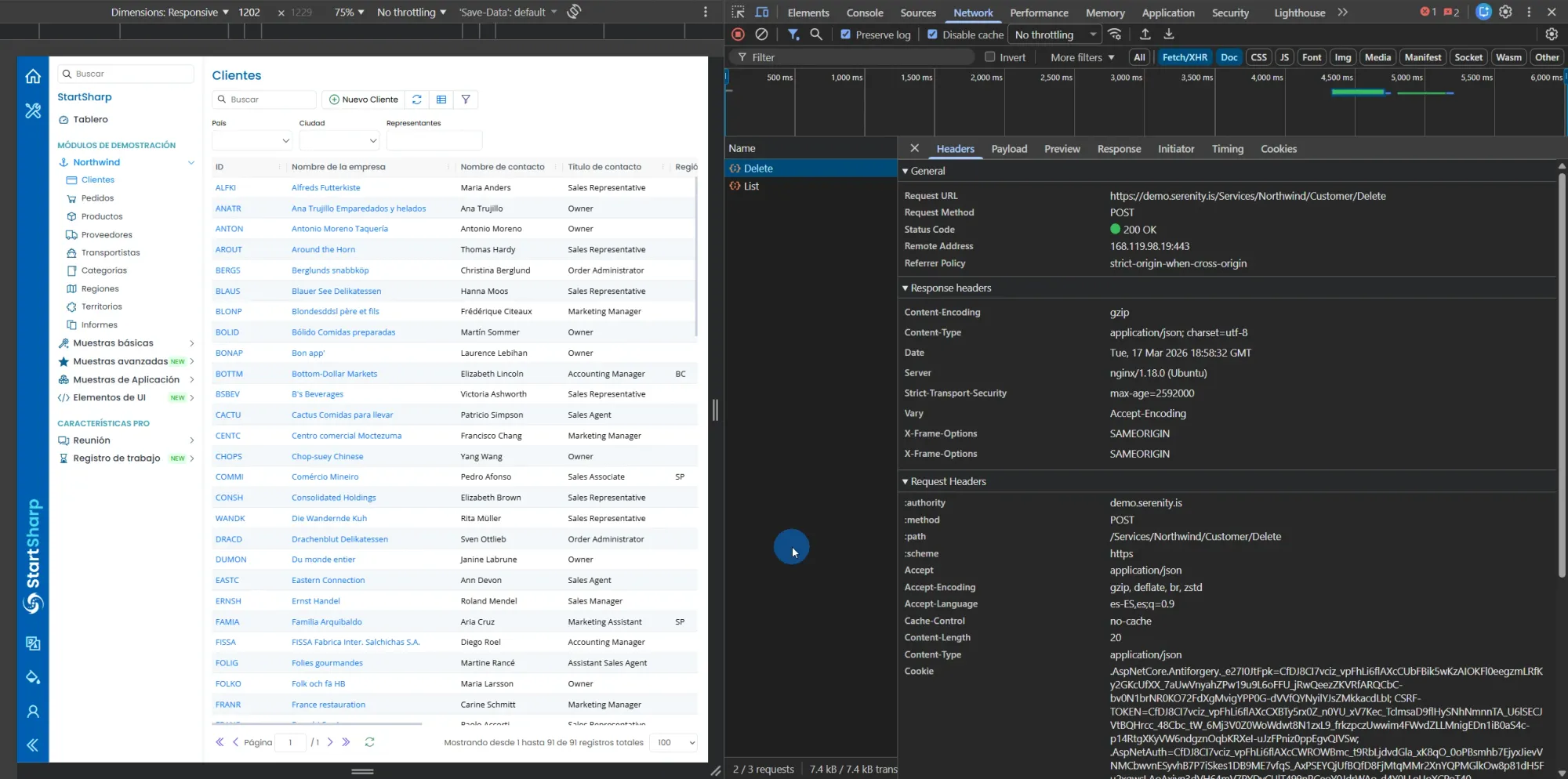The height and width of the screenshot is (779, 1568).
Task: Open the Console panel in DevTools
Action: [864, 13]
